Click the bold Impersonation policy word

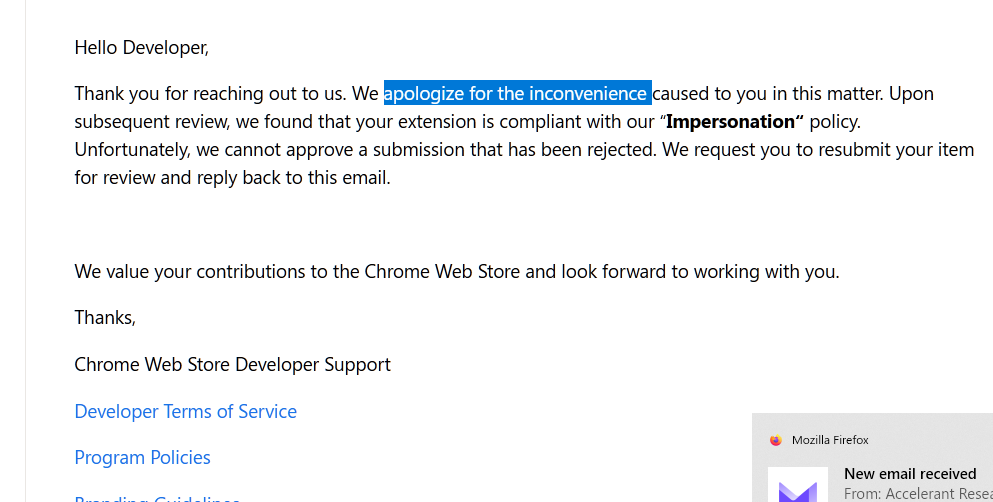(x=735, y=122)
